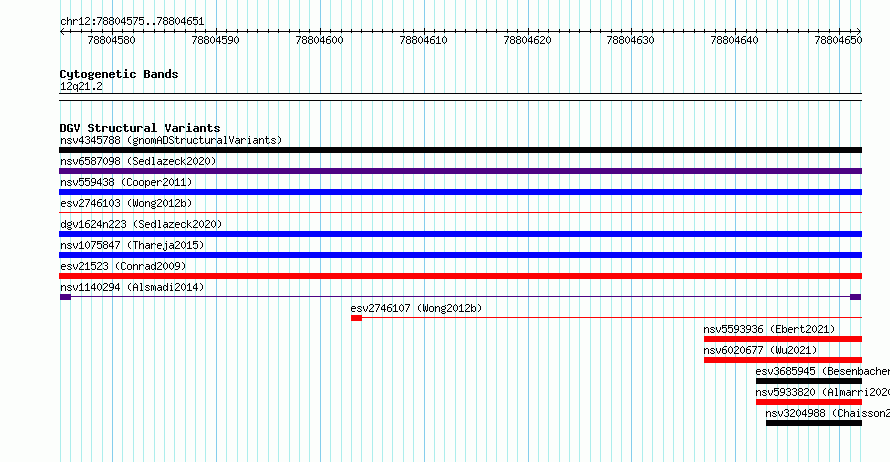Image resolution: width=890 pixels, height=462 pixels.
Task: Open the nsv5593936 (Ebert2021) label
Action: pyautogui.click(x=769, y=329)
